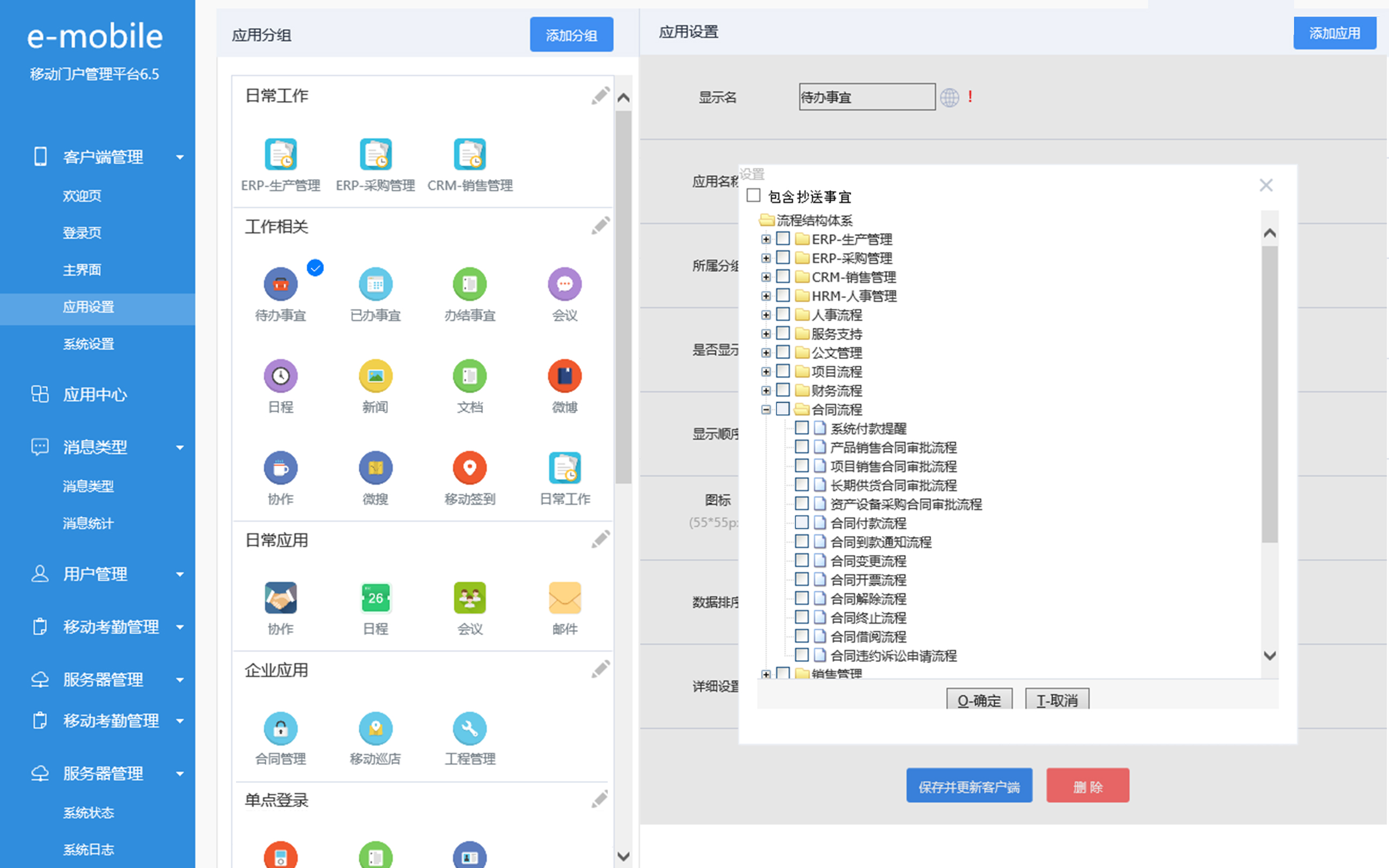Image resolution: width=1389 pixels, height=868 pixels.
Task: Click the 保存并更新客户端 button
Action: (x=969, y=786)
